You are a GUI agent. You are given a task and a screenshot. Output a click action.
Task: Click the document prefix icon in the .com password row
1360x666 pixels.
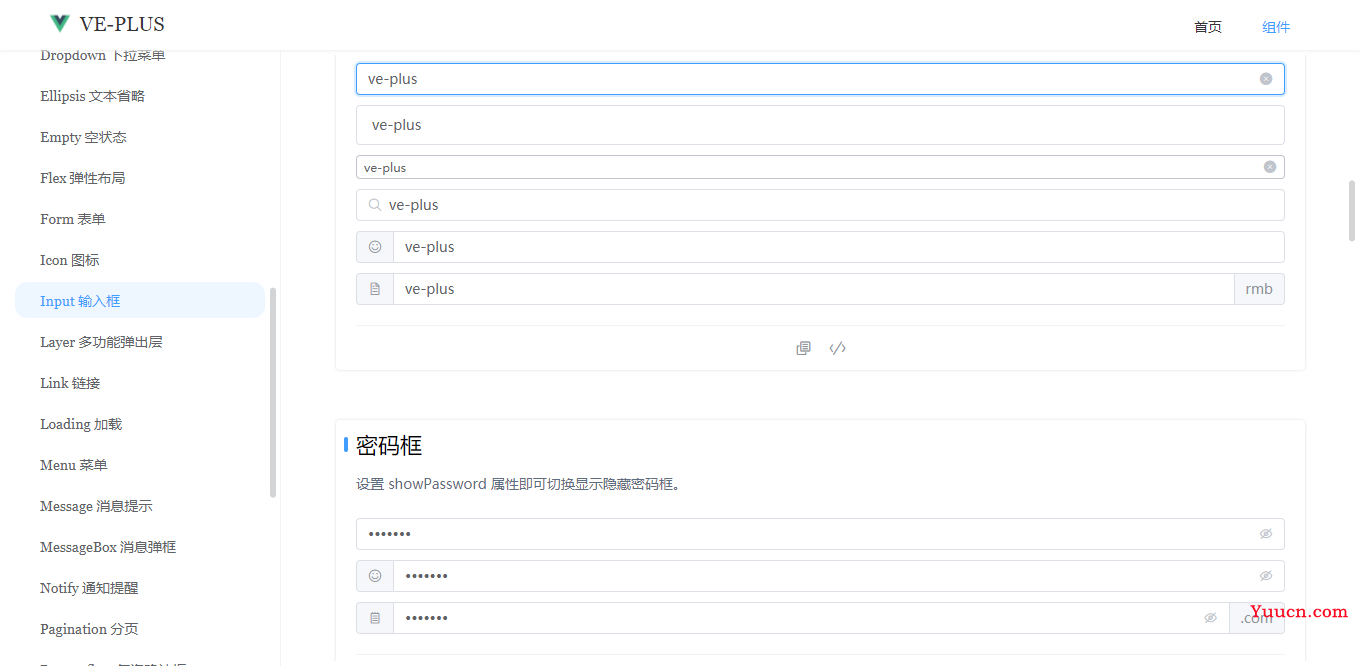[x=375, y=618]
